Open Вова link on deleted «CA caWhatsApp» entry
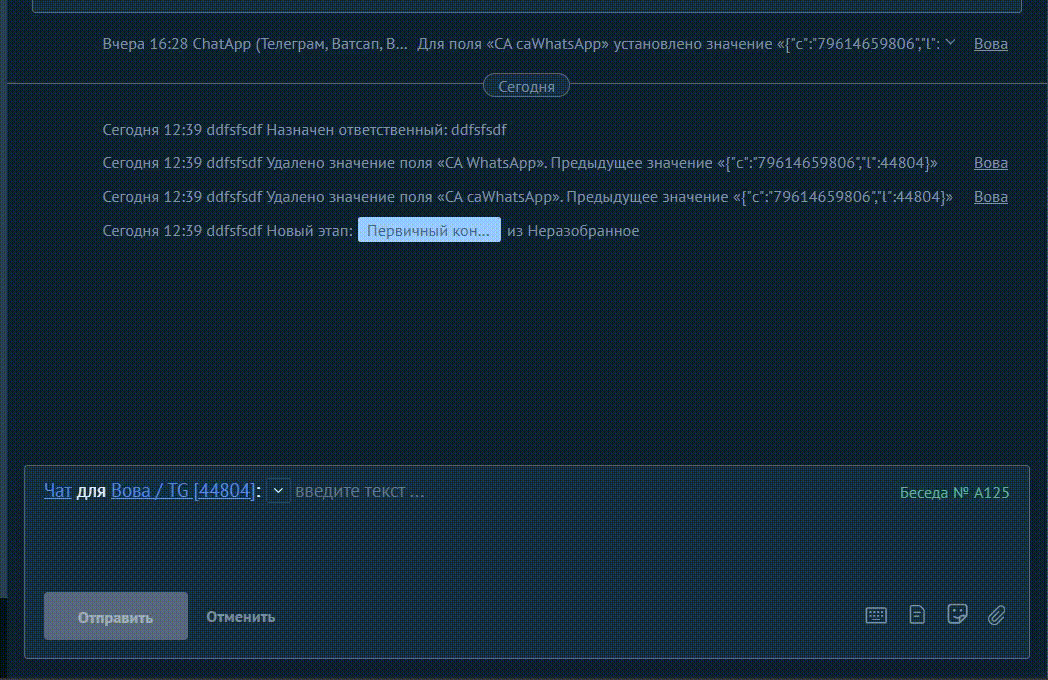The height and width of the screenshot is (680, 1048). 990,197
